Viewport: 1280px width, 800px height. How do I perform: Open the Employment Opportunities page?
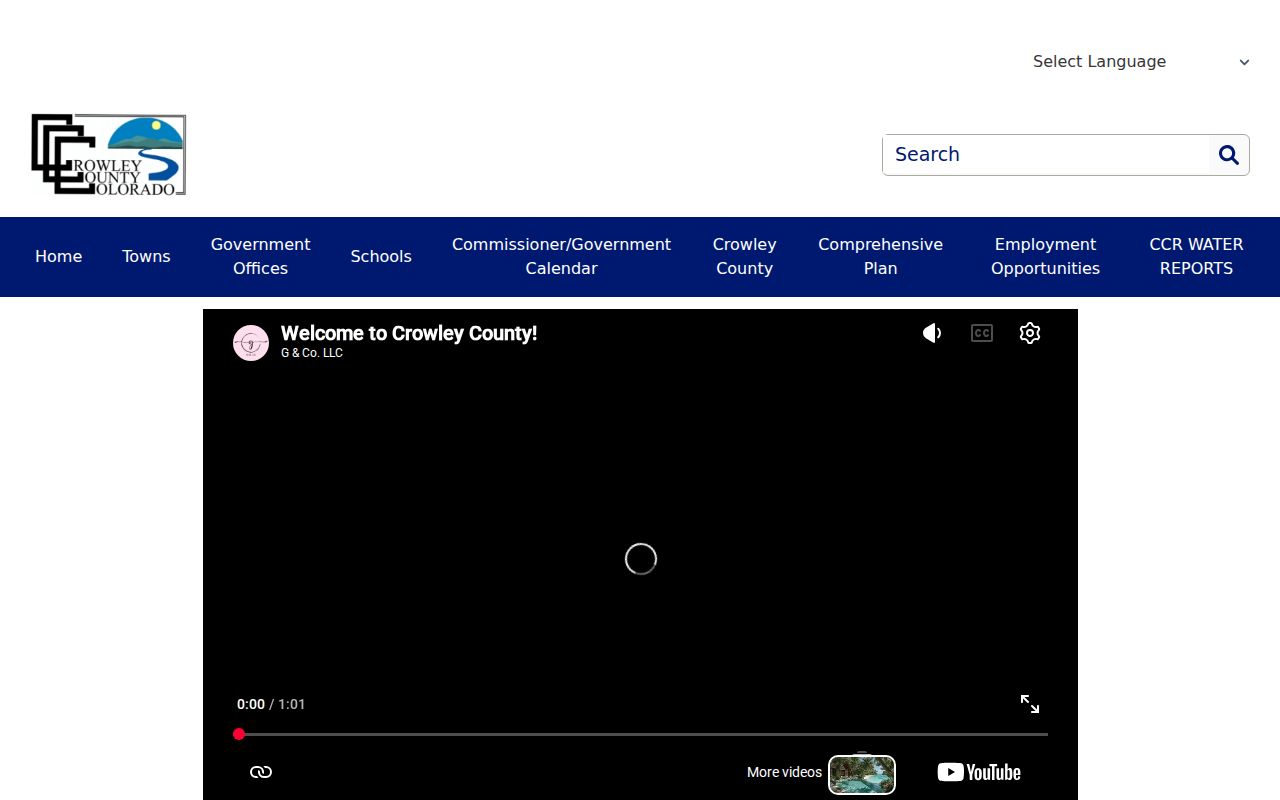point(1046,257)
